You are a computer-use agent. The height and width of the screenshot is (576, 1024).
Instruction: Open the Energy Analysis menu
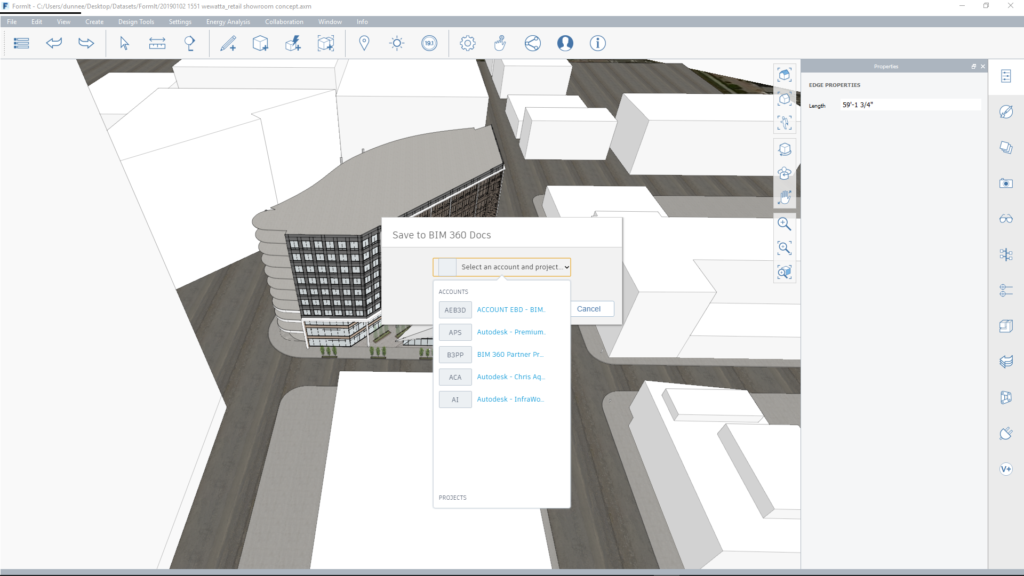[227, 21]
